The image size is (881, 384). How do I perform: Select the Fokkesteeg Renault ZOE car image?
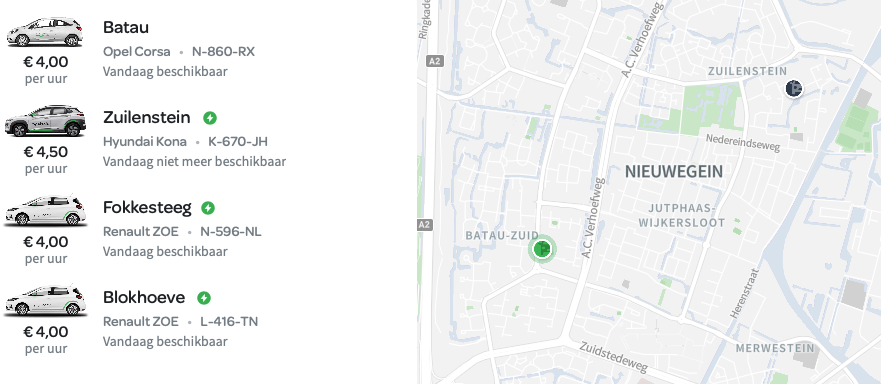tap(46, 210)
